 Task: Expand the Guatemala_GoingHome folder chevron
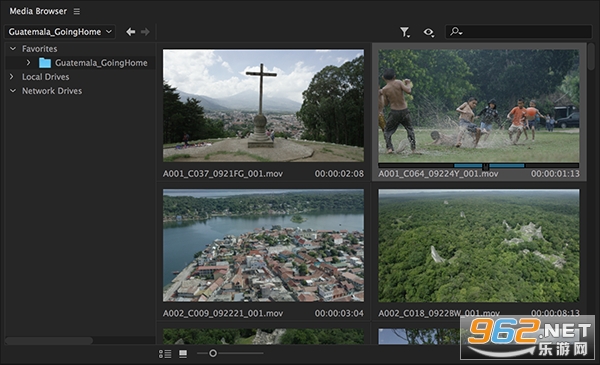(x=28, y=62)
